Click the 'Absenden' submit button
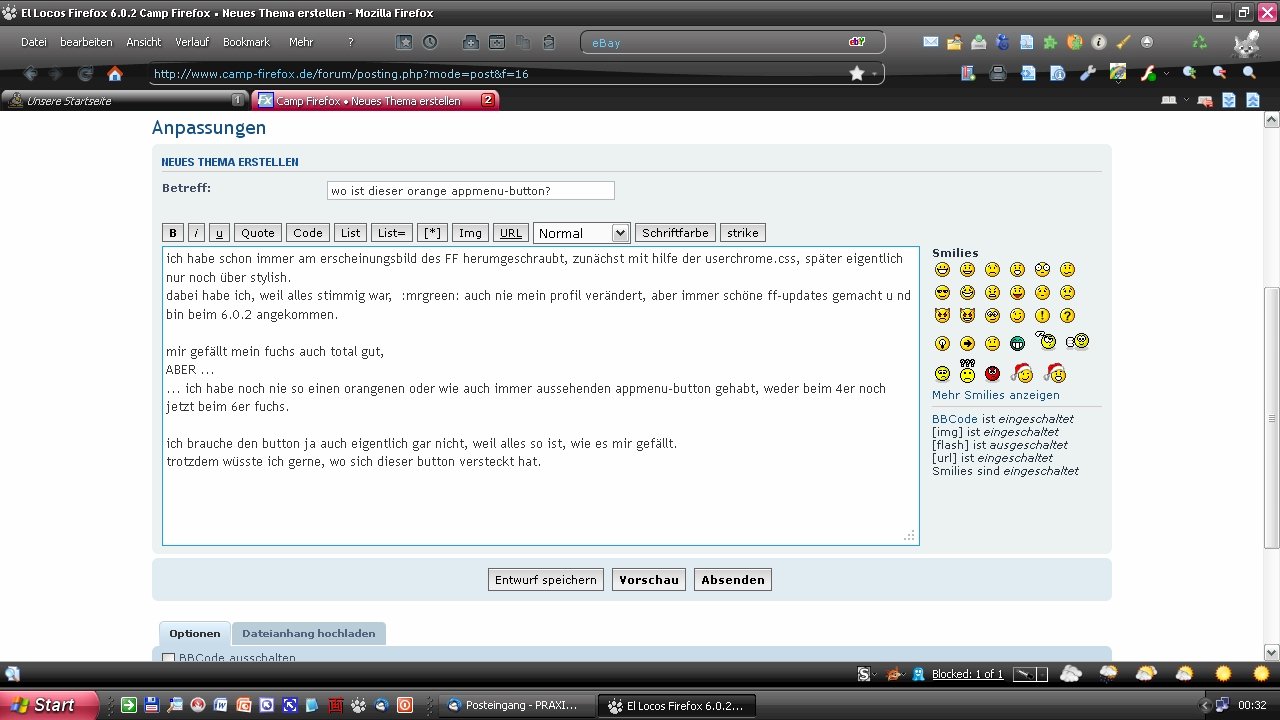 pyautogui.click(x=733, y=580)
